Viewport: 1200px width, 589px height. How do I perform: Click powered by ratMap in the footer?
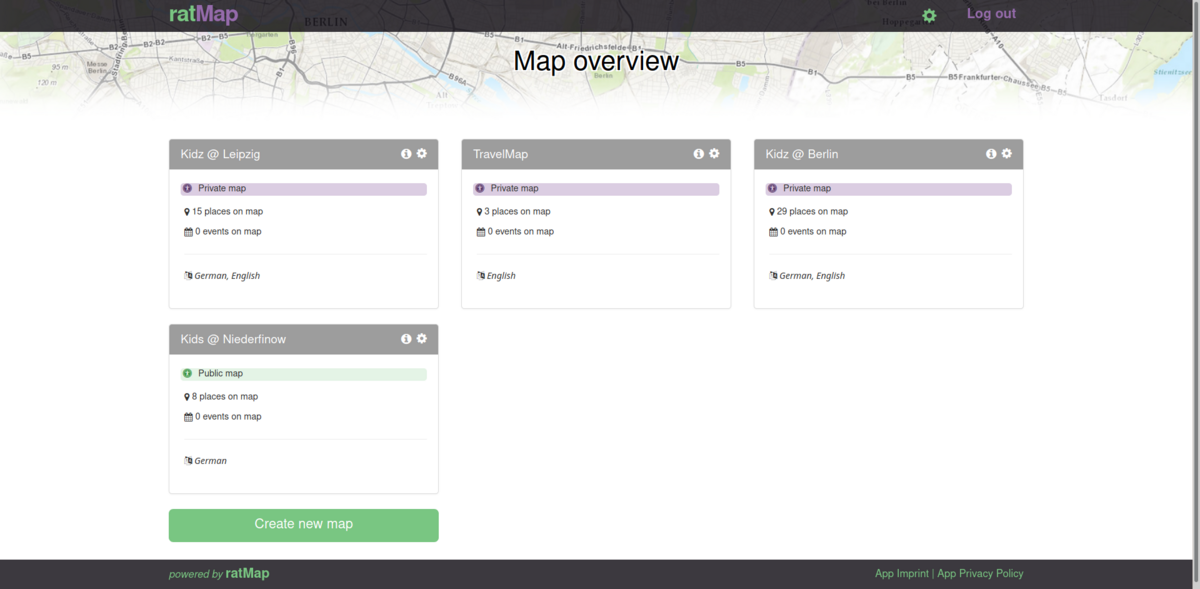[x=219, y=573]
